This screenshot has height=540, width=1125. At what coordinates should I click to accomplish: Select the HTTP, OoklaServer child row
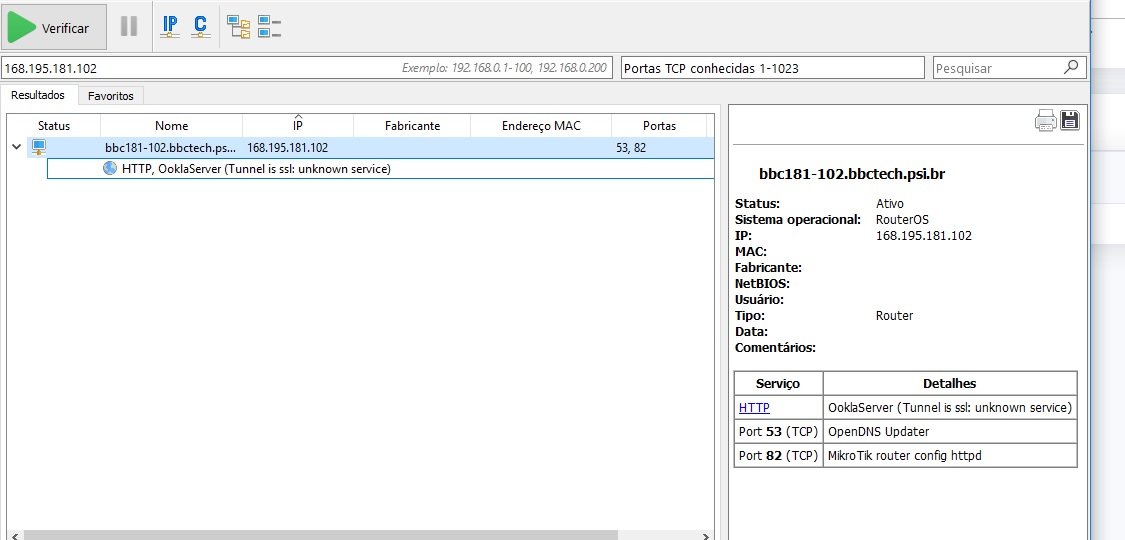coord(380,169)
